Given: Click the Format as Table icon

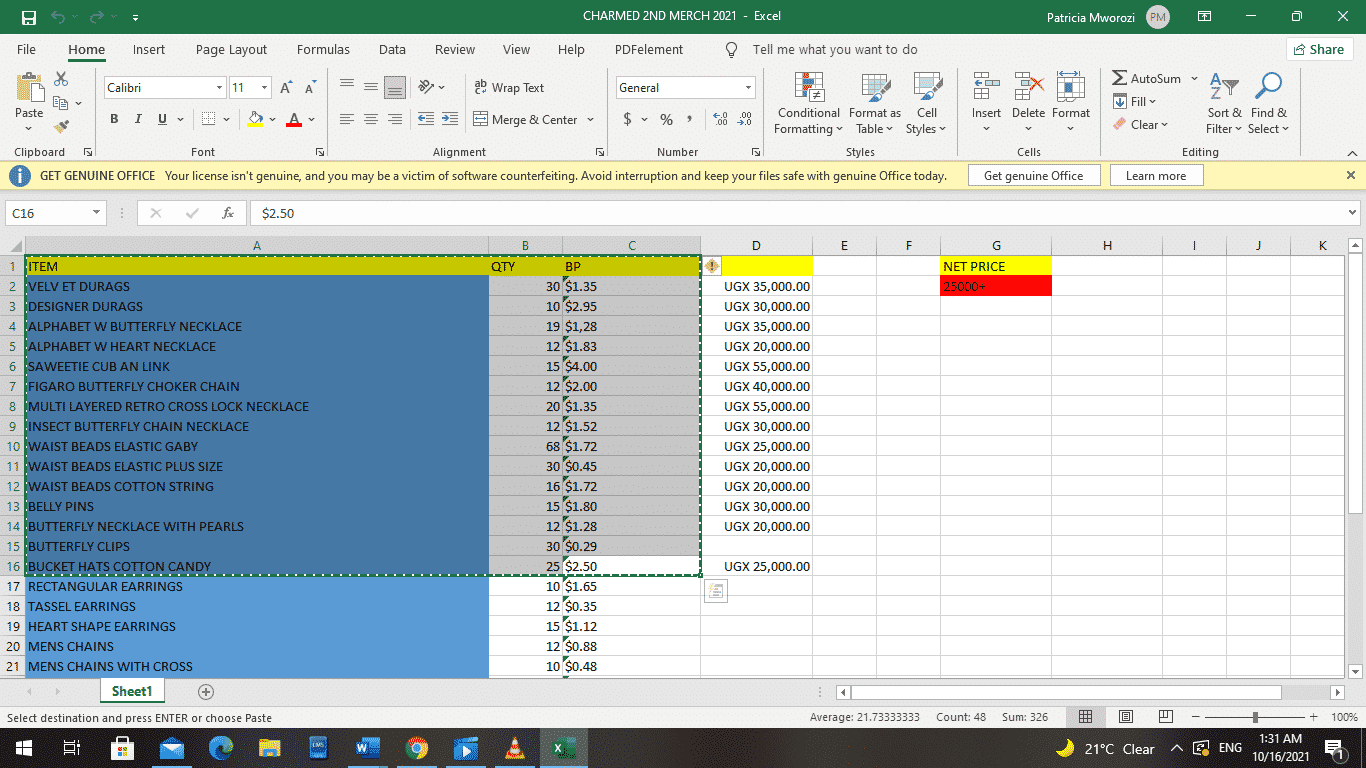Looking at the screenshot, I should (x=874, y=103).
